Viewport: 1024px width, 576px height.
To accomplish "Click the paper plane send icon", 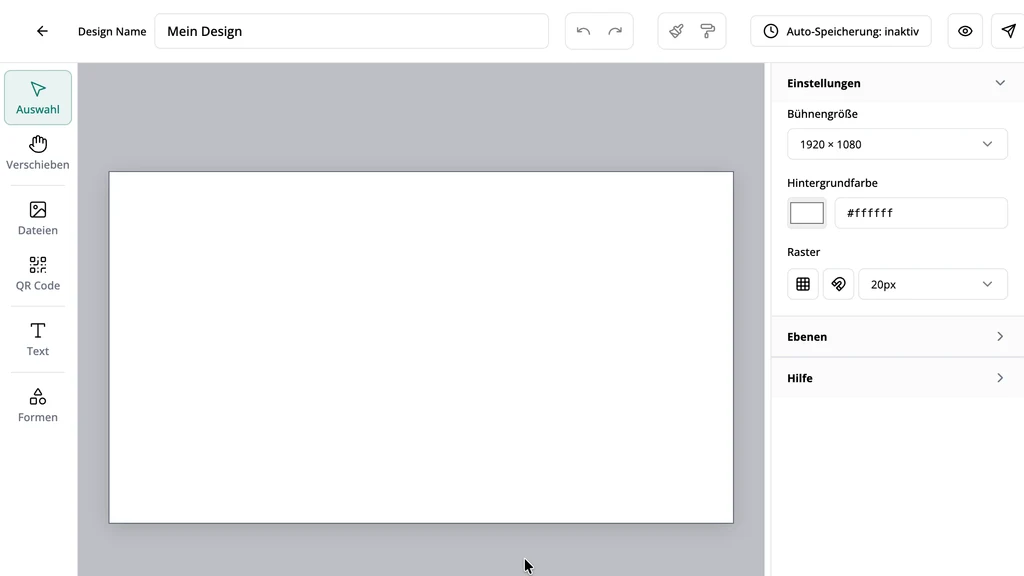I will click(x=1008, y=31).
